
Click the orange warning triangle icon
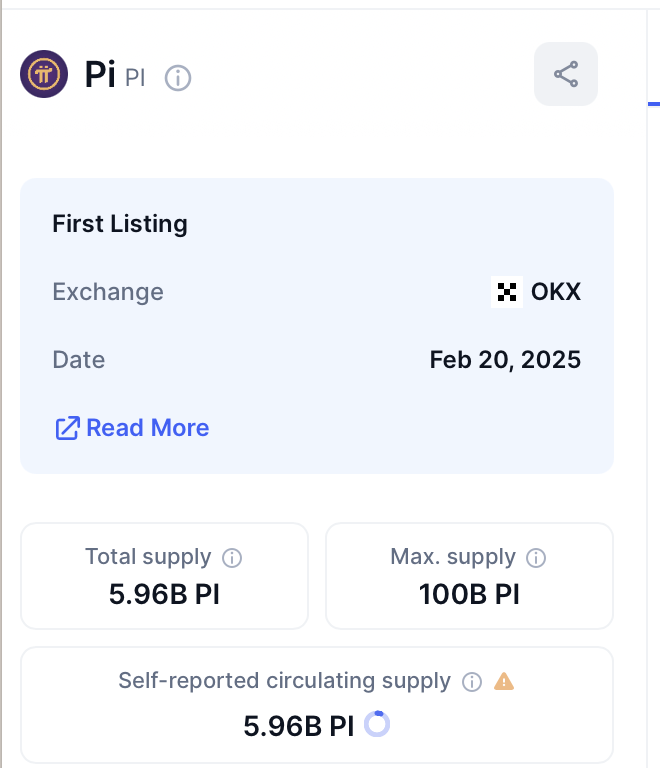[504, 682]
